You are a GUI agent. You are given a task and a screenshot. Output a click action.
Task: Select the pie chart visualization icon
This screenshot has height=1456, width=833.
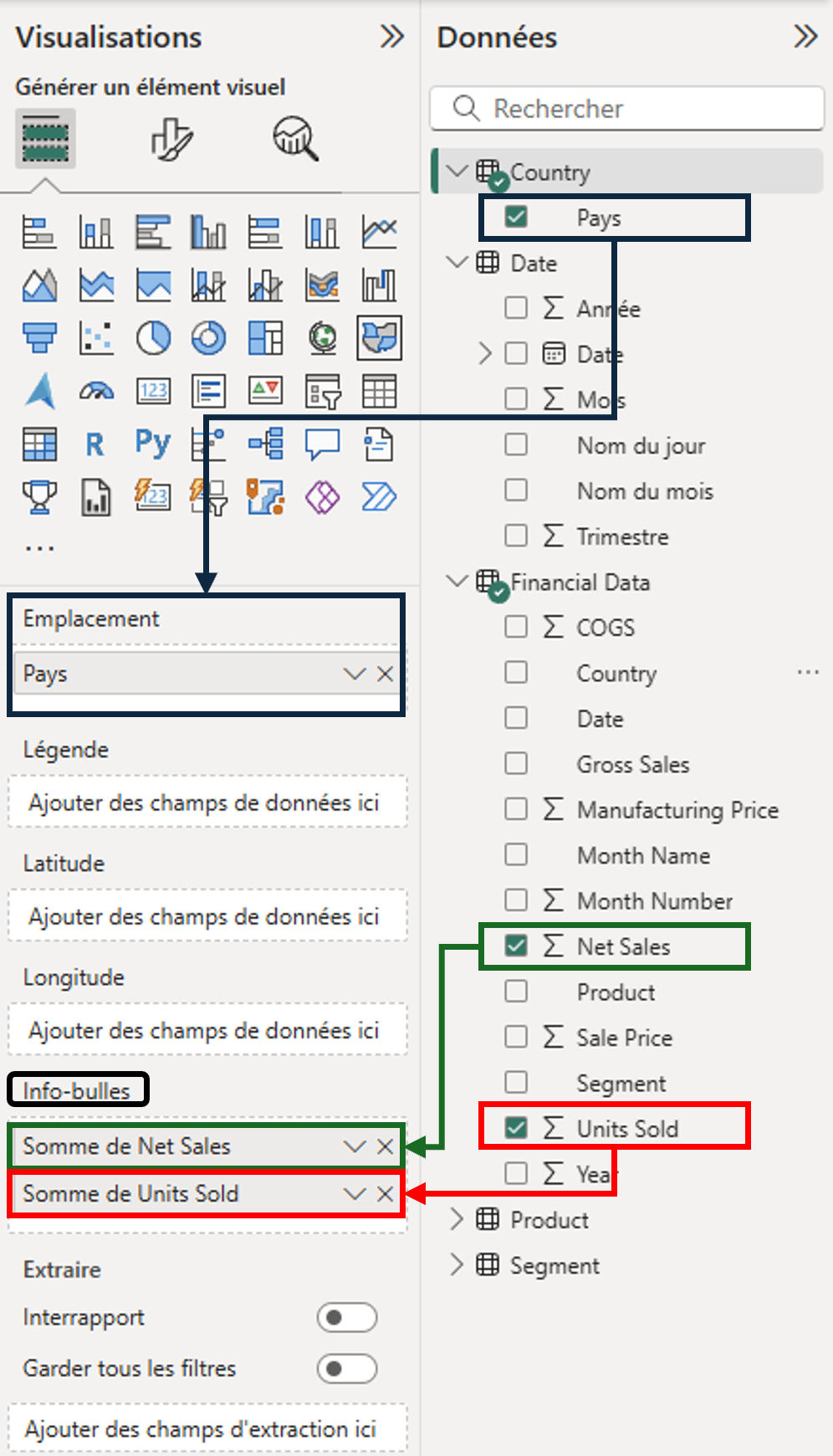point(153,338)
